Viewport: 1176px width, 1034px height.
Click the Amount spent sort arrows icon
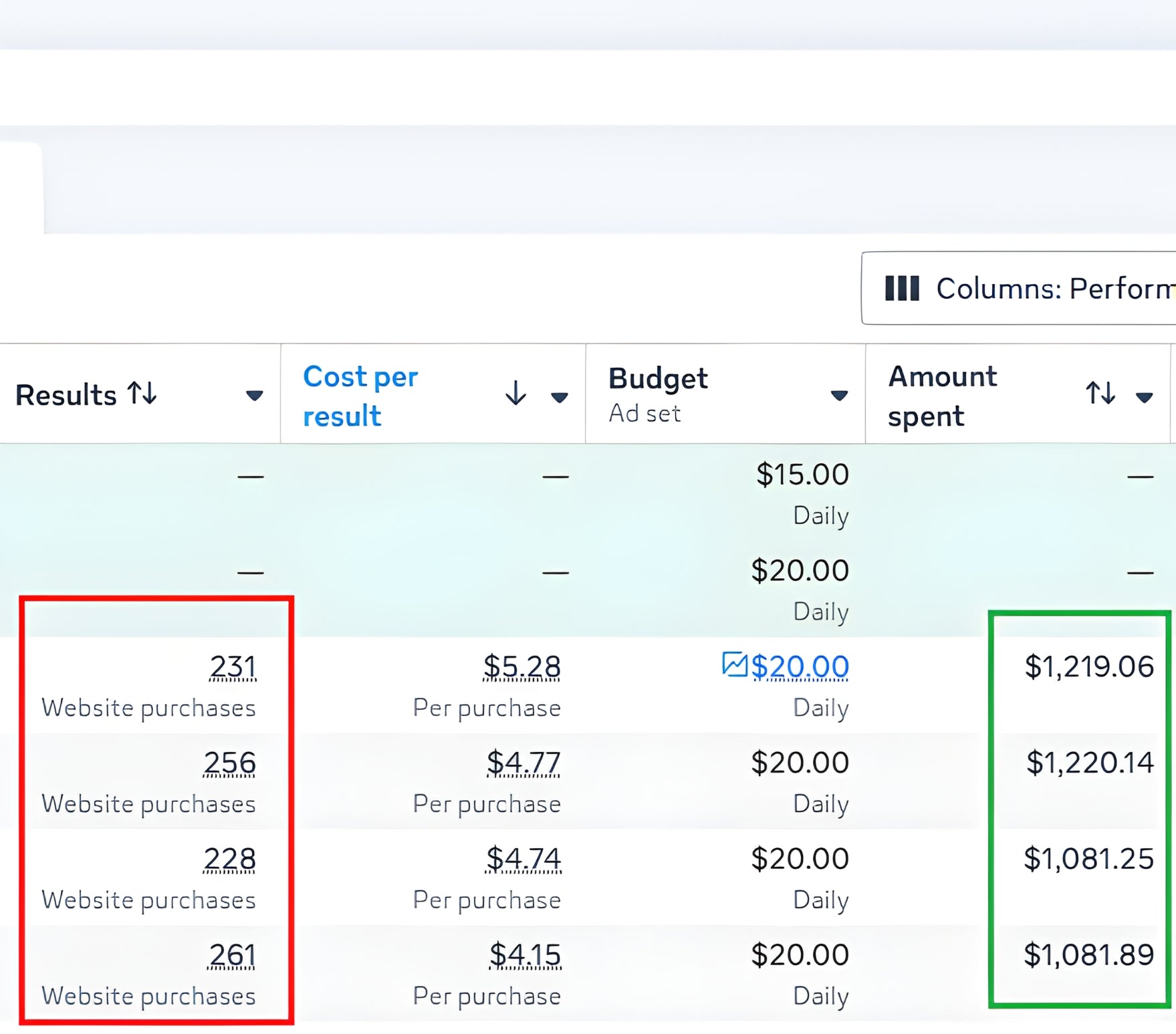click(x=1100, y=393)
